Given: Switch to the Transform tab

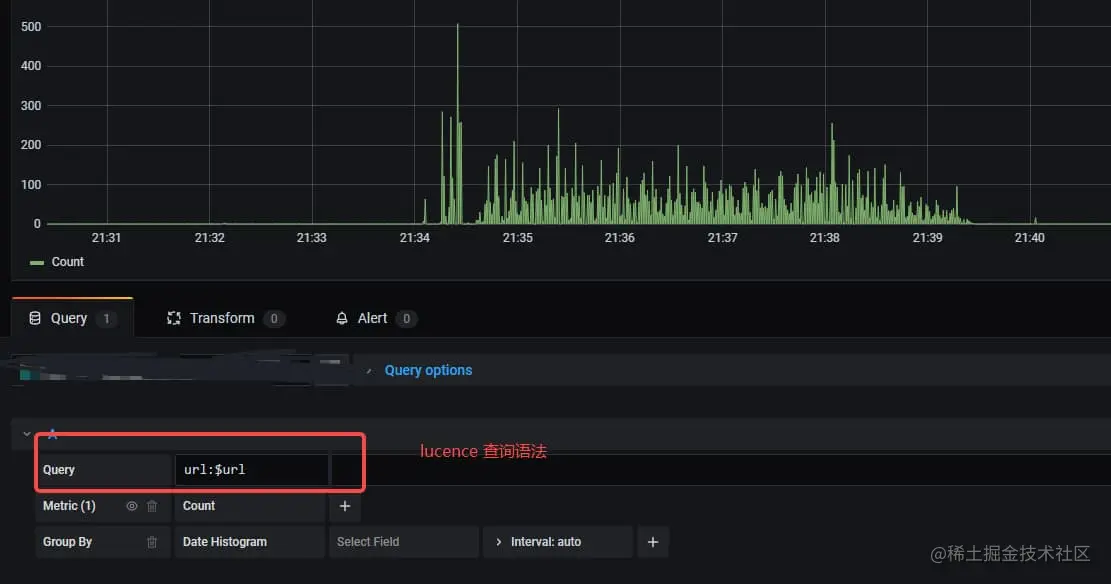Looking at the screenshot, I should [x=224, y=317].
